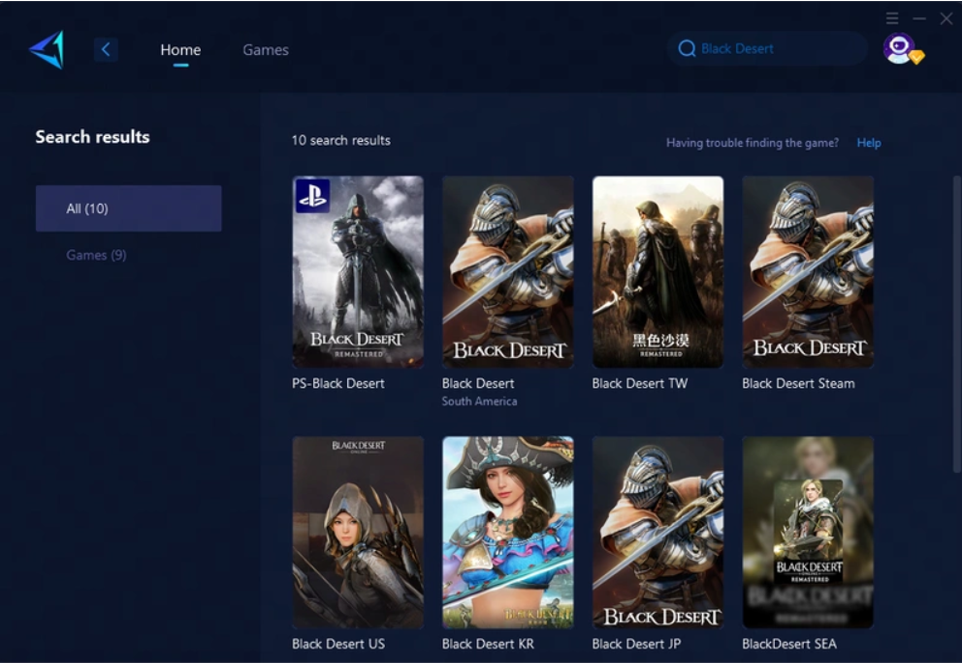Select the All (10) filter
The width and height of the screenshot is (962, 663).
point(129,209)
